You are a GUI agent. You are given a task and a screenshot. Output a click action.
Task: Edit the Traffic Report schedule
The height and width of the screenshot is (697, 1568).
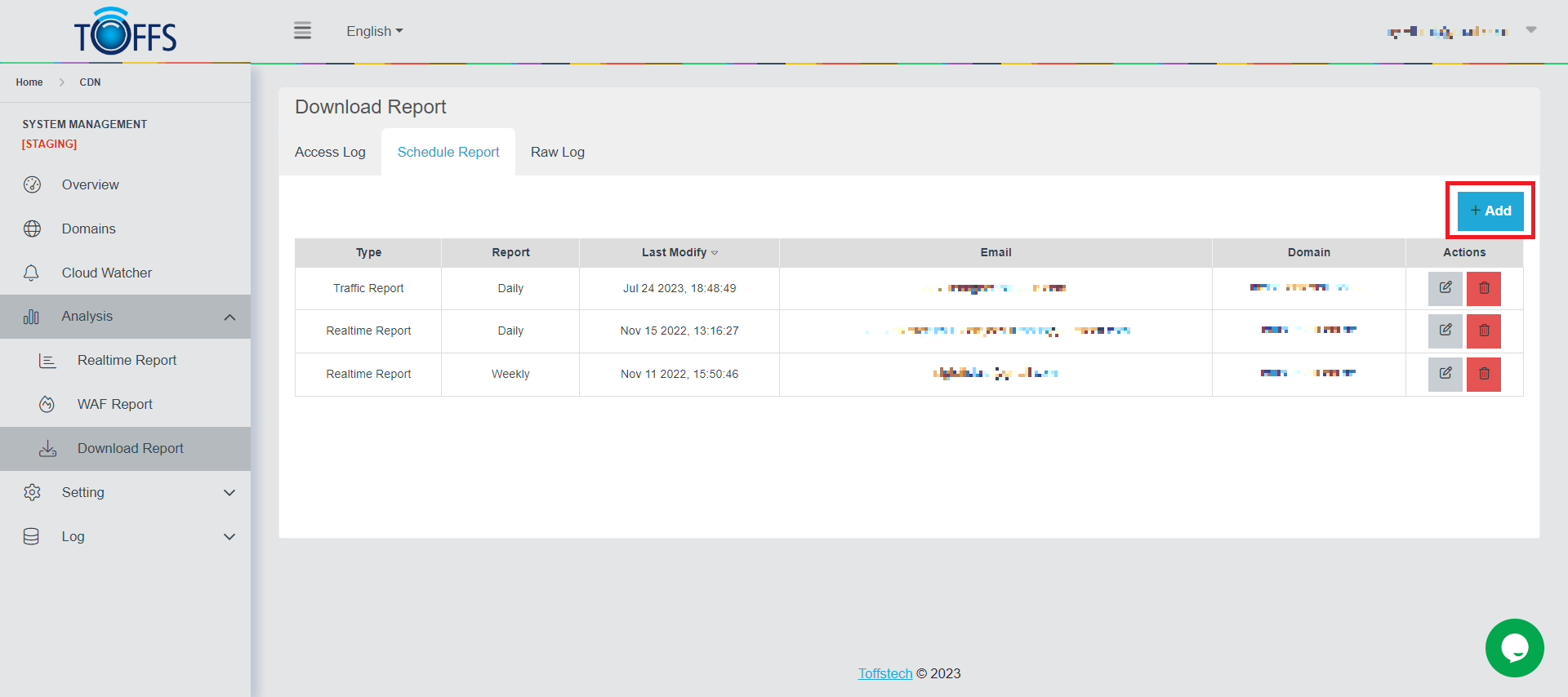tap(1445, 288)
